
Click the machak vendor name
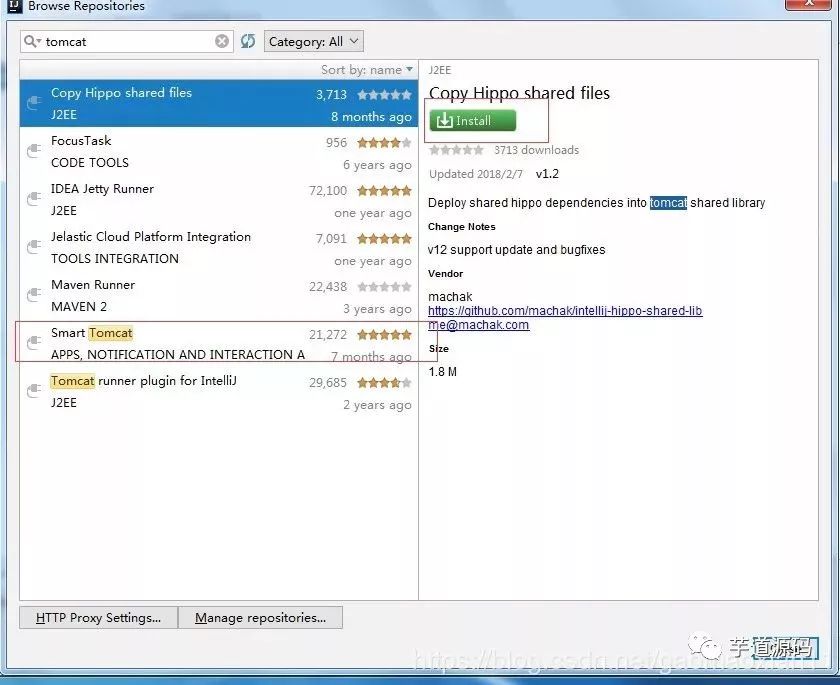click(x=450, y=297)
